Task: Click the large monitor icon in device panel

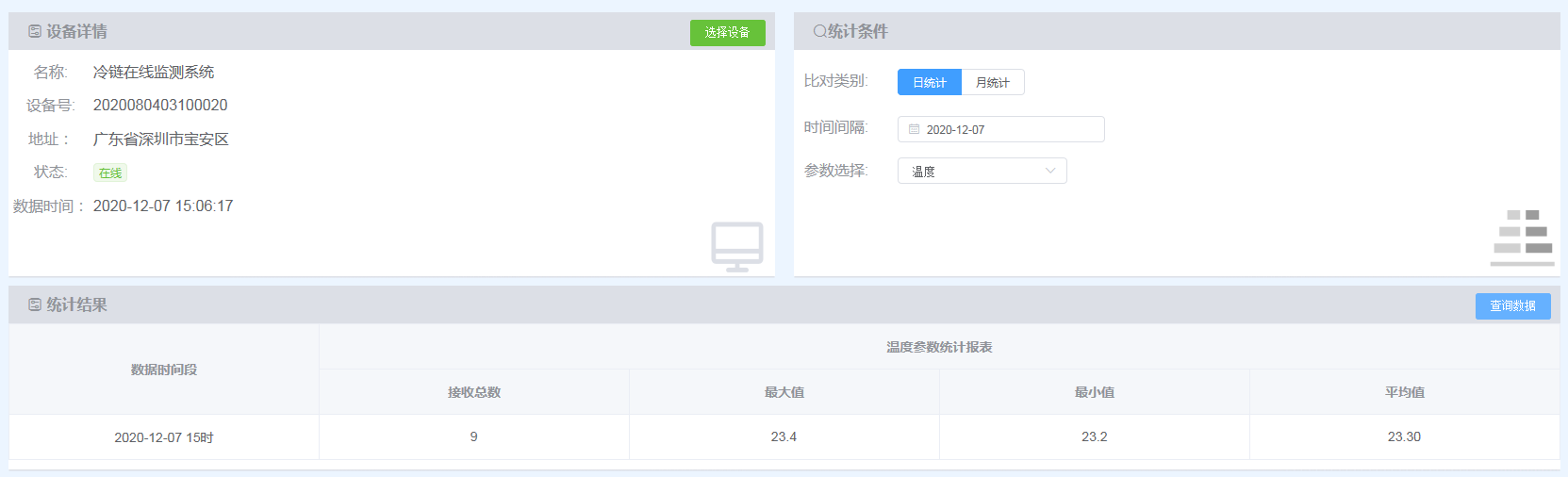Action: [736, 247]
